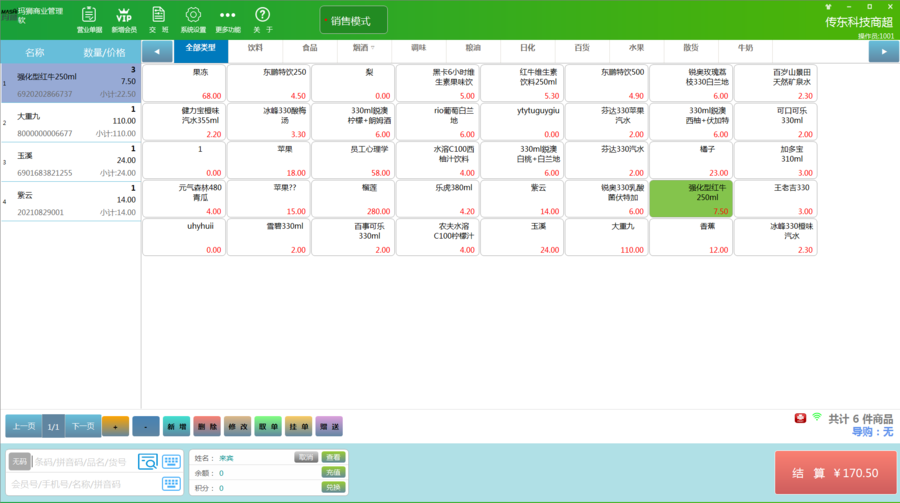Add product tile 可口可乐330ml
The height and width of the screenshot is (503, 900).
click(x=775, y=122)
